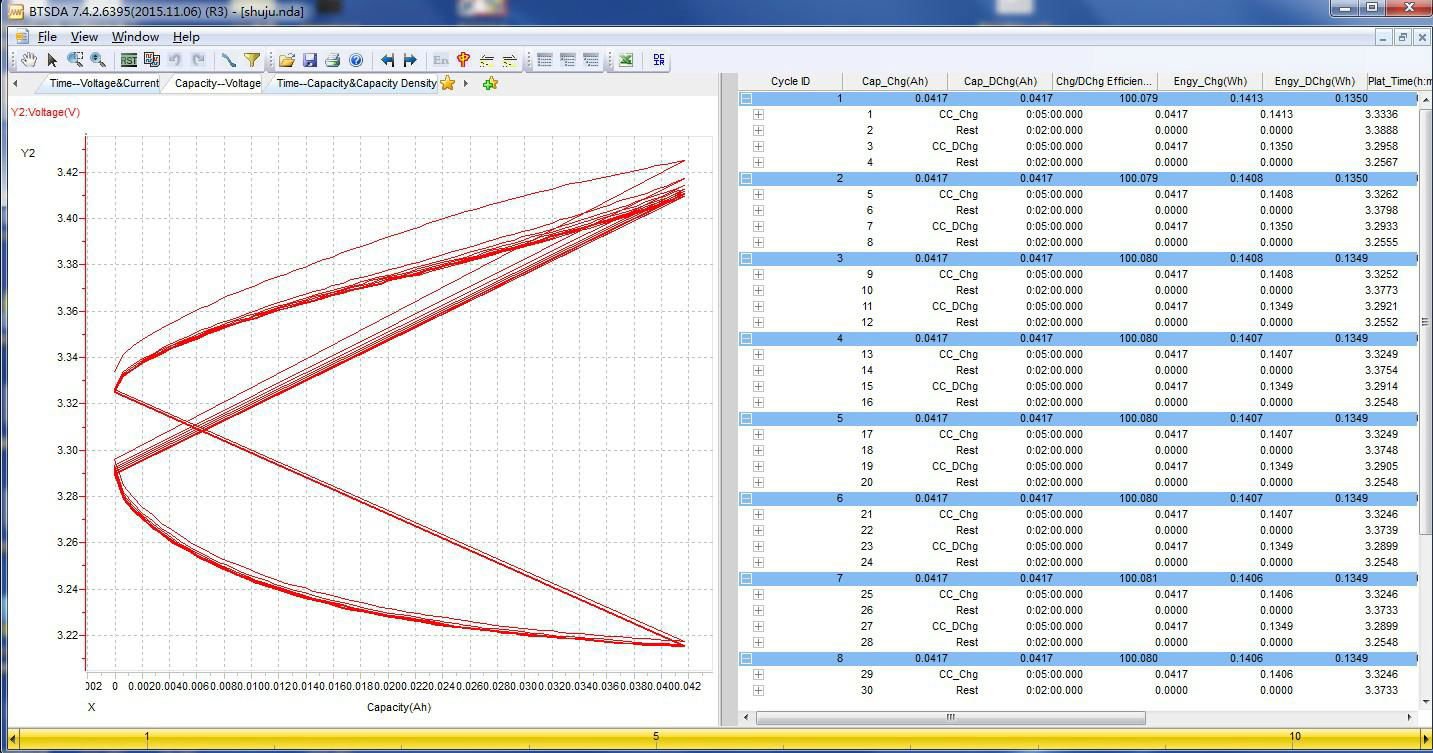
Task: Click the Chg/DChg Efficiency column header
Action: pyautogui.click(x=1104, y=81)
